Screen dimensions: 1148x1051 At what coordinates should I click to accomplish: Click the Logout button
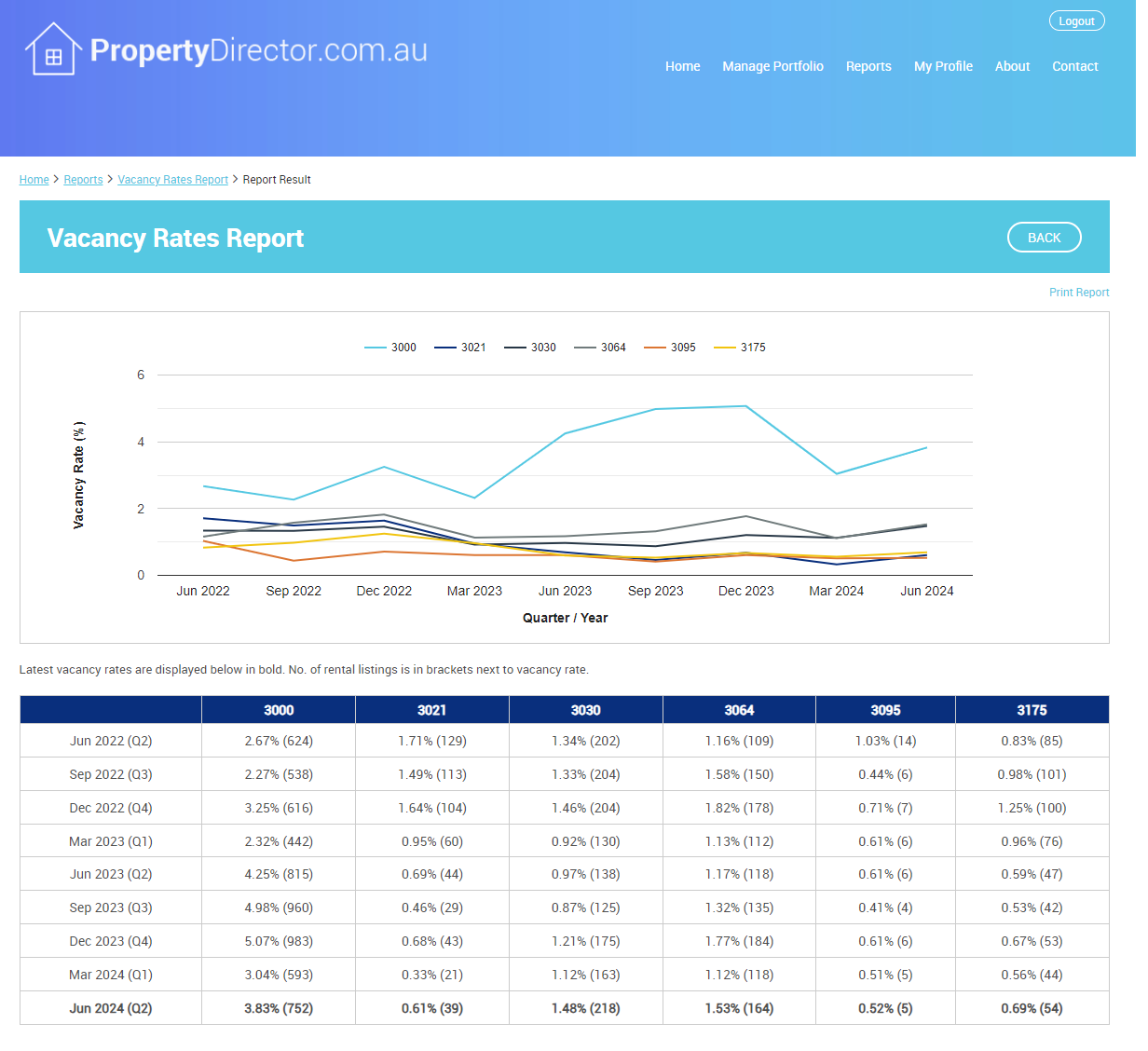[1076, 20]
